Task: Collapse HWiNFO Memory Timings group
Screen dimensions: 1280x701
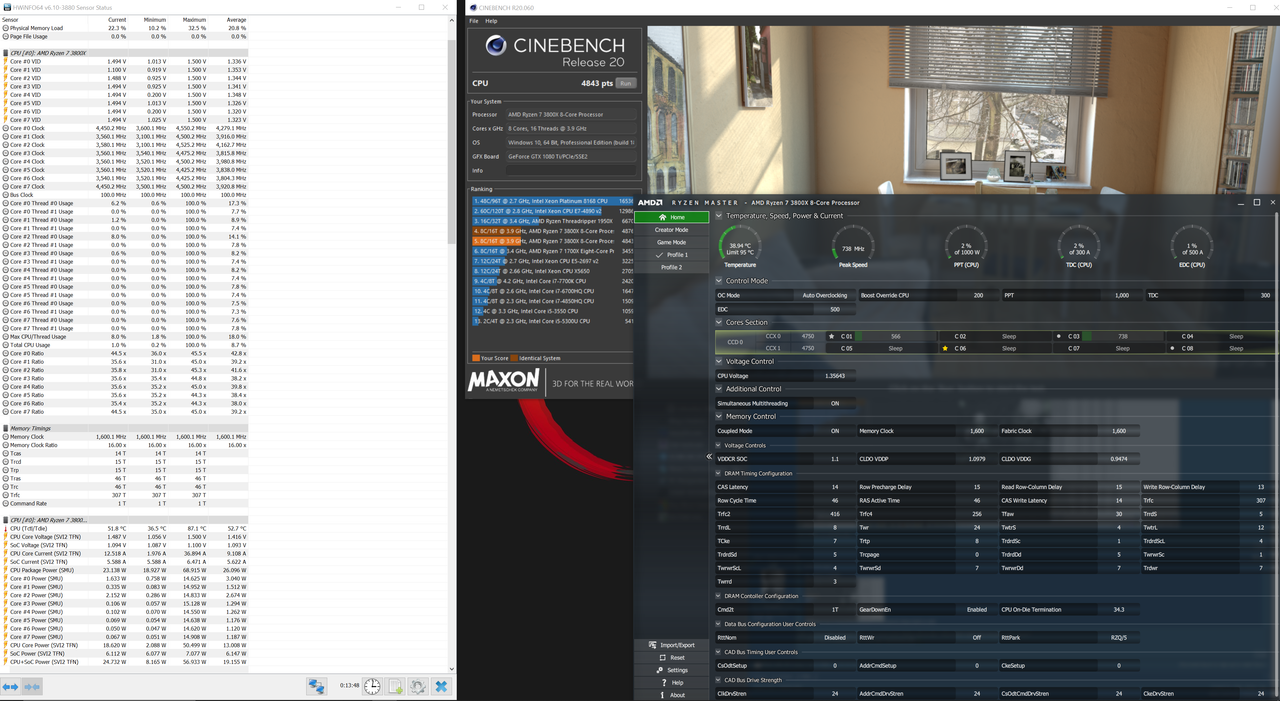Action: click(x=6, y=428)
